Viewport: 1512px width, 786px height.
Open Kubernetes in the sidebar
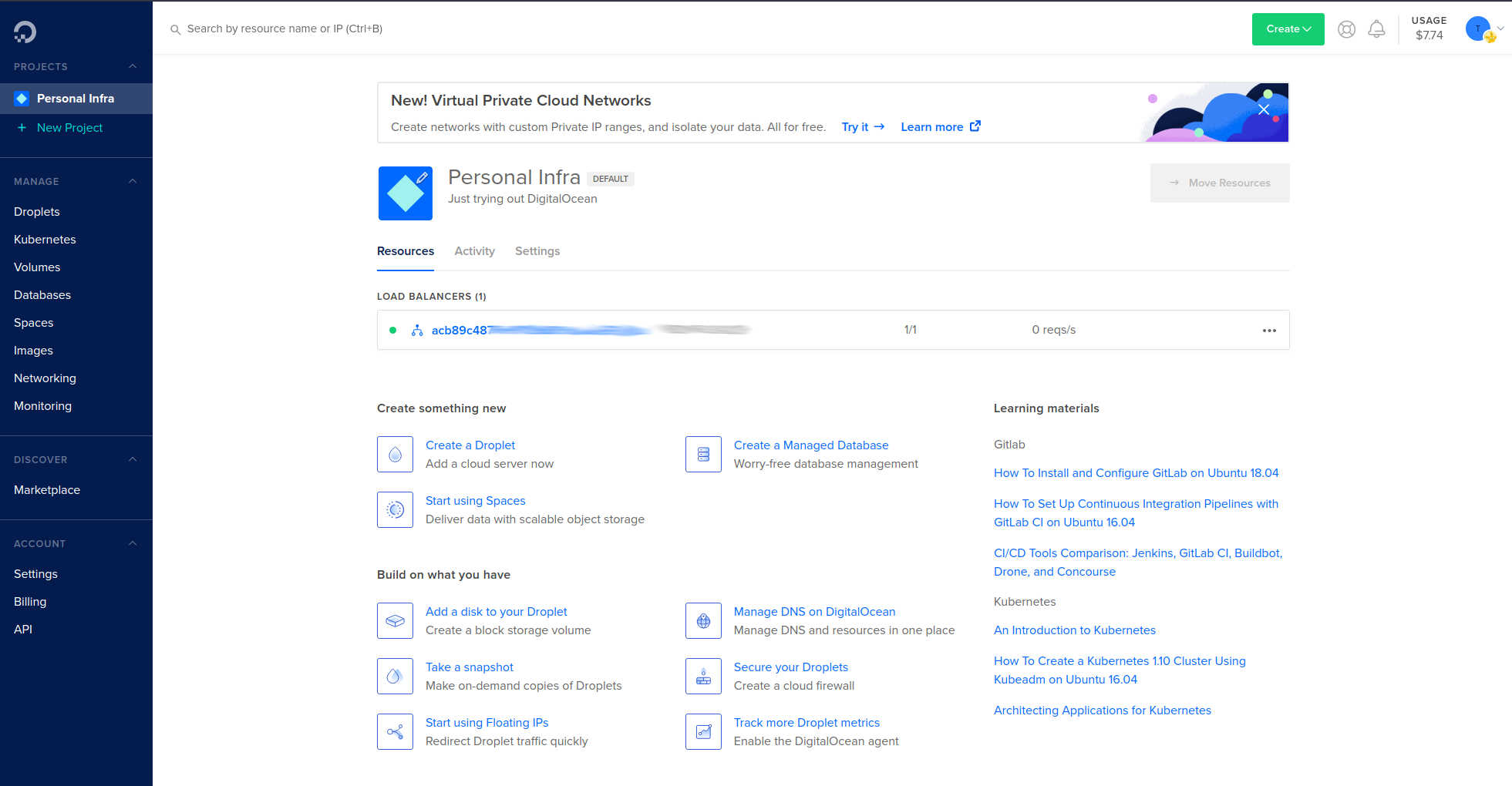(45, 240)
